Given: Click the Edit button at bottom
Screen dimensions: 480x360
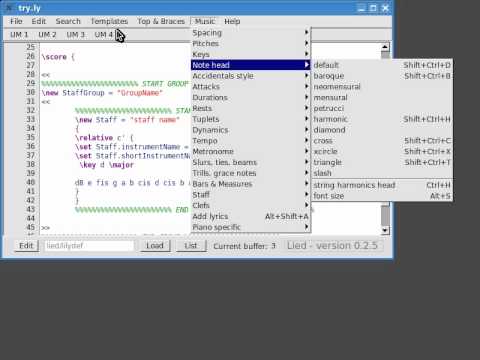Looking at the screenshot, I should click(26, 246).
